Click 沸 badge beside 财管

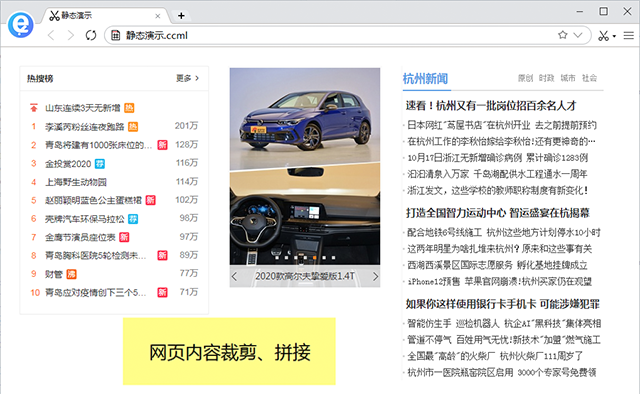coord(71,274)
